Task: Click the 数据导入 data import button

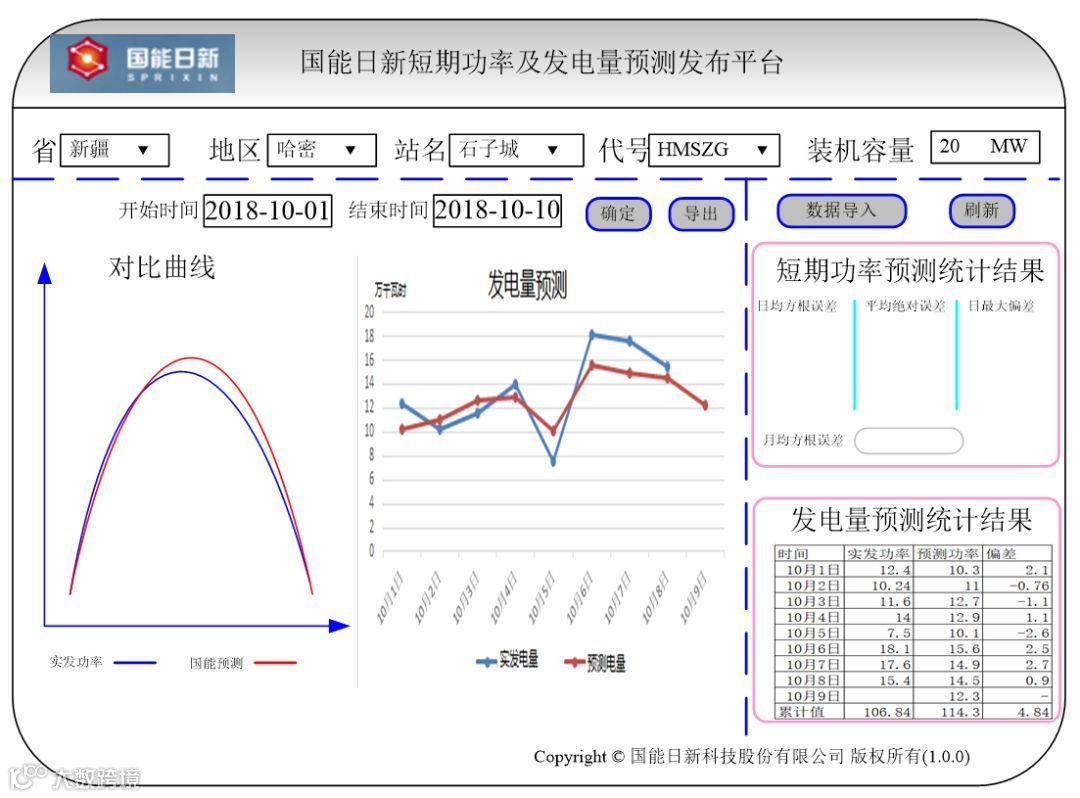Action: pyautogui.click(x=841, y=210)
